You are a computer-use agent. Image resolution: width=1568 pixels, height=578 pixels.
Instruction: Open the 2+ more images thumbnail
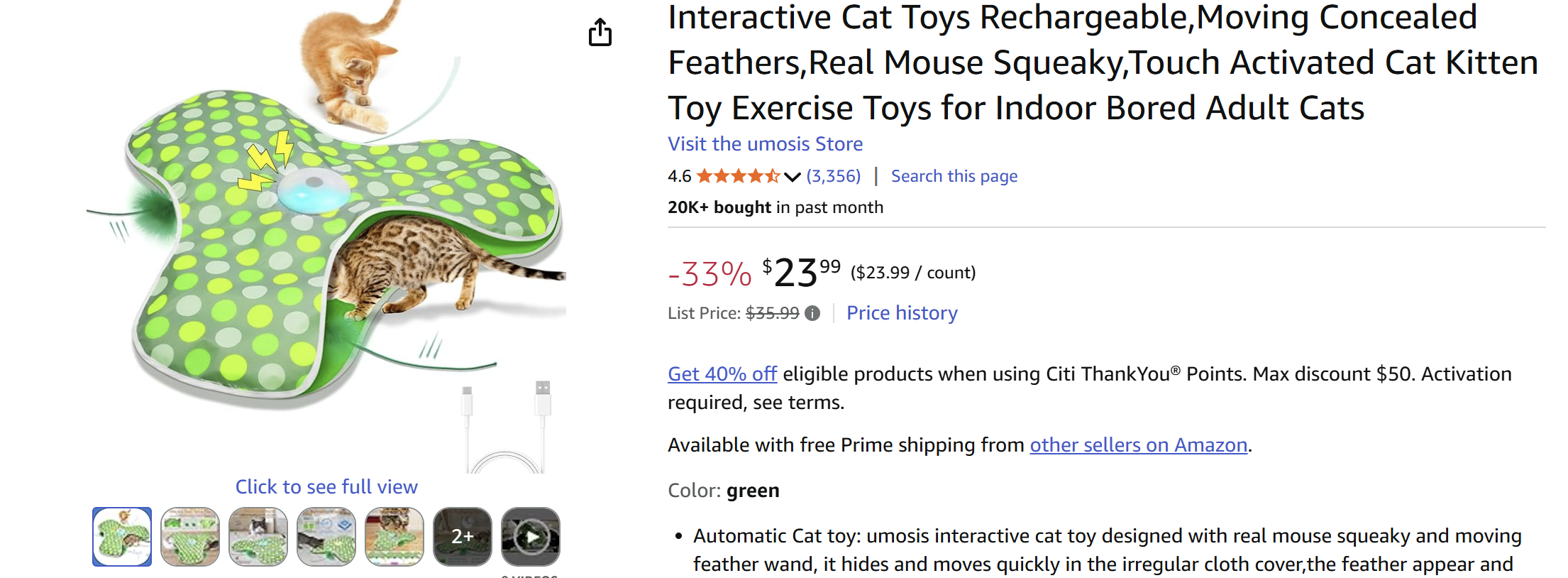pos(463,537)
